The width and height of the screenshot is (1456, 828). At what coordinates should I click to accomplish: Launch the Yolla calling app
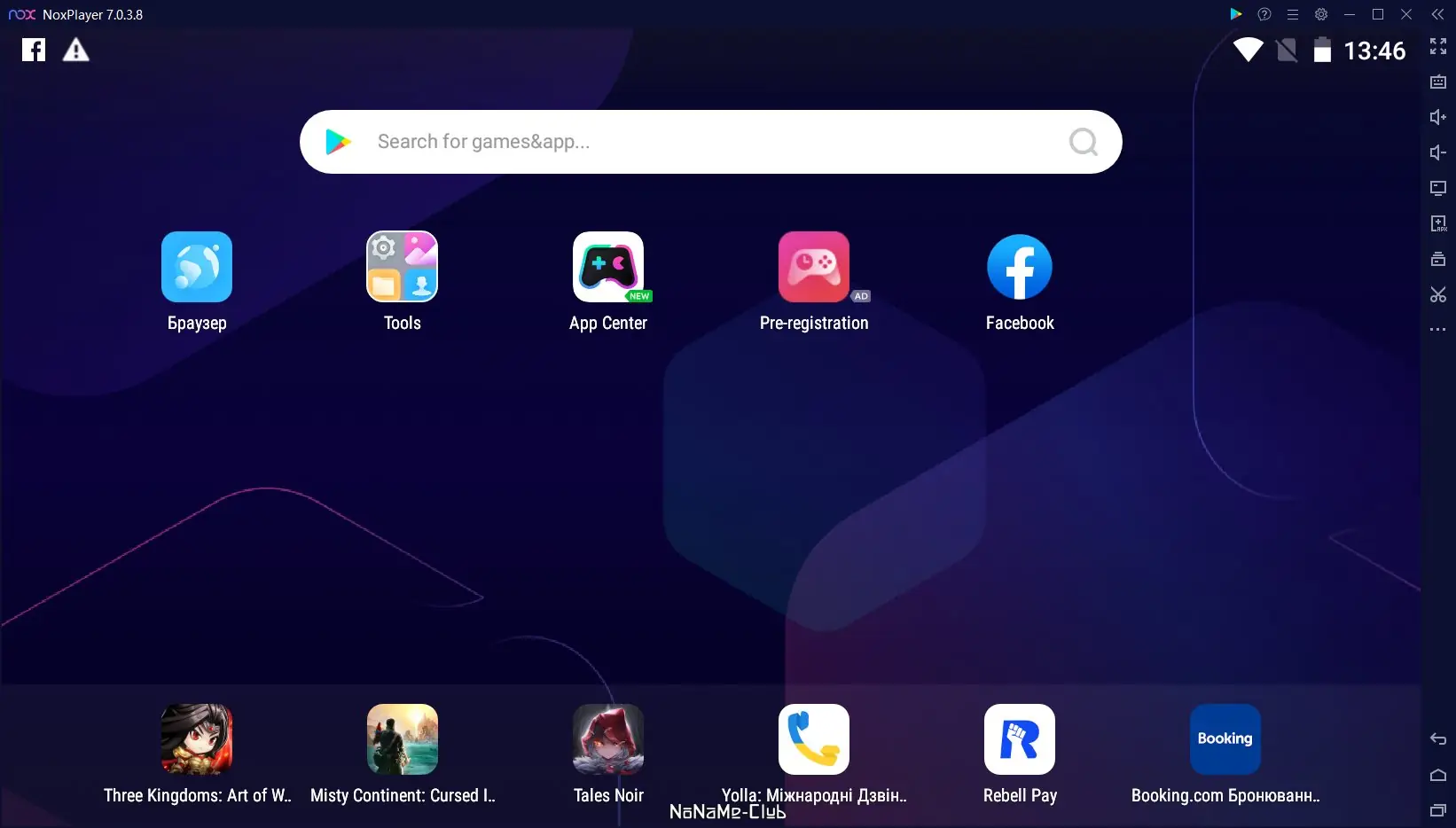pyautogui.click(x=814, y=739)
